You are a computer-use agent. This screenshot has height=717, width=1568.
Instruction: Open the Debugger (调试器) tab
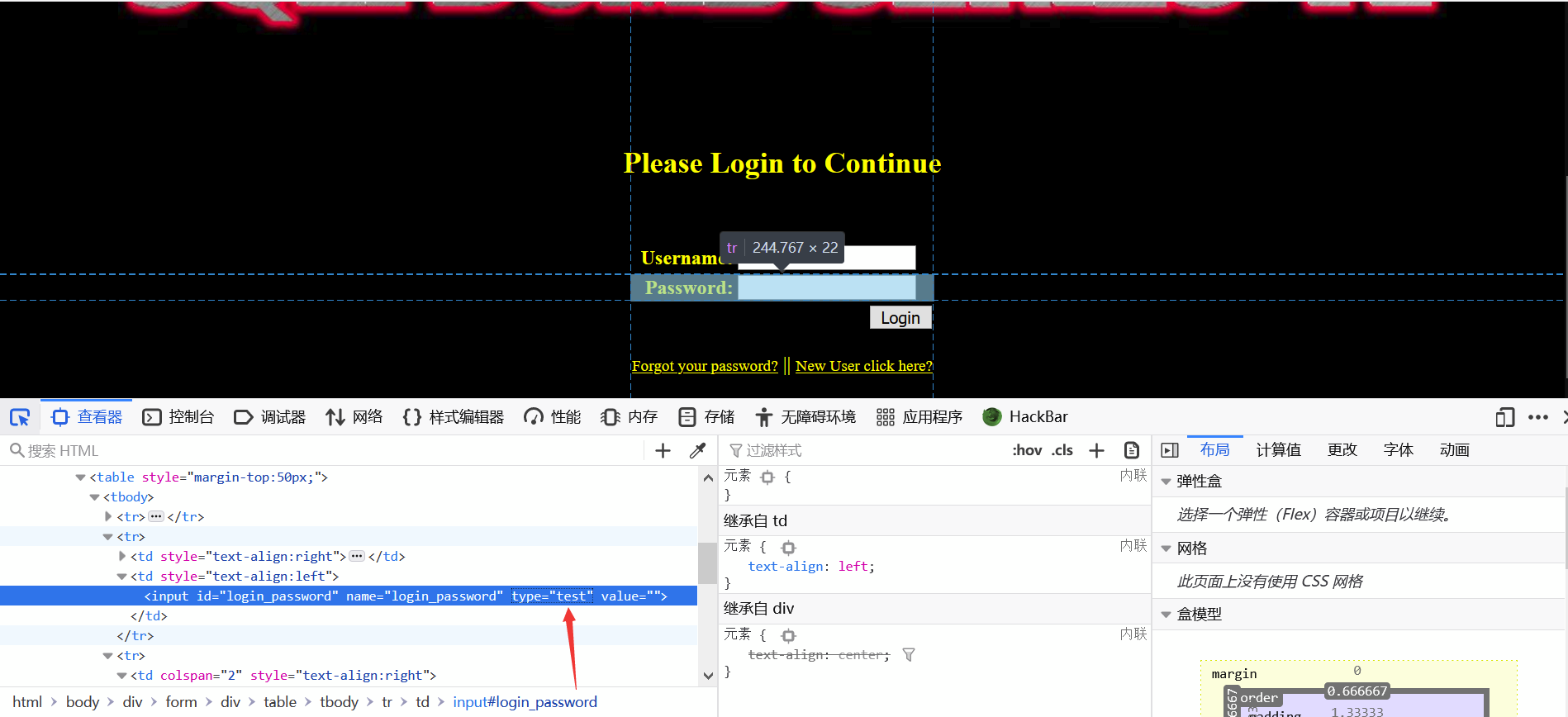(270, 417)
